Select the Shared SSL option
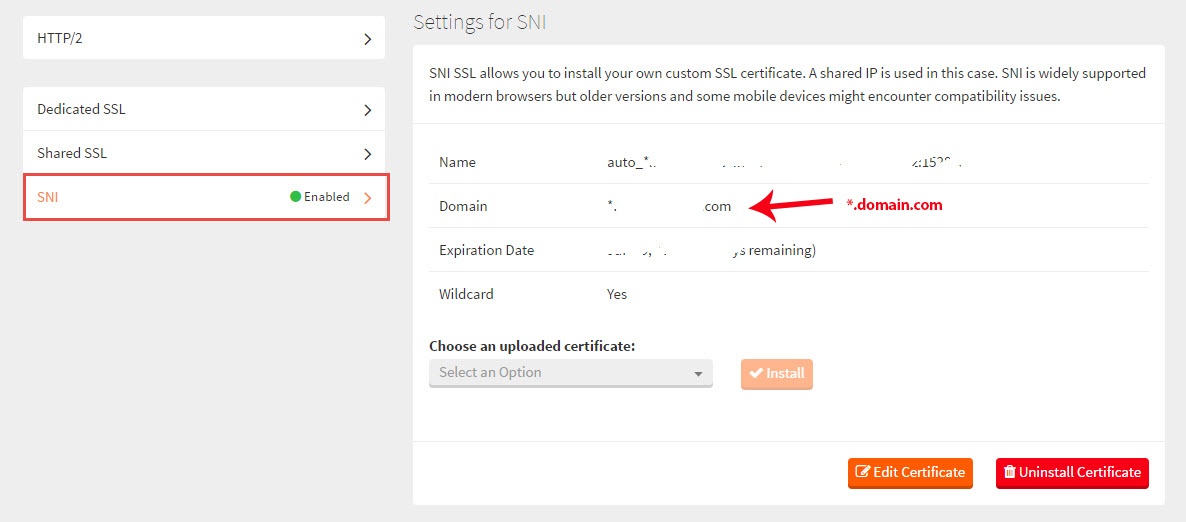This screenshot has height=522, width=1186. click(x=203, y=153)
